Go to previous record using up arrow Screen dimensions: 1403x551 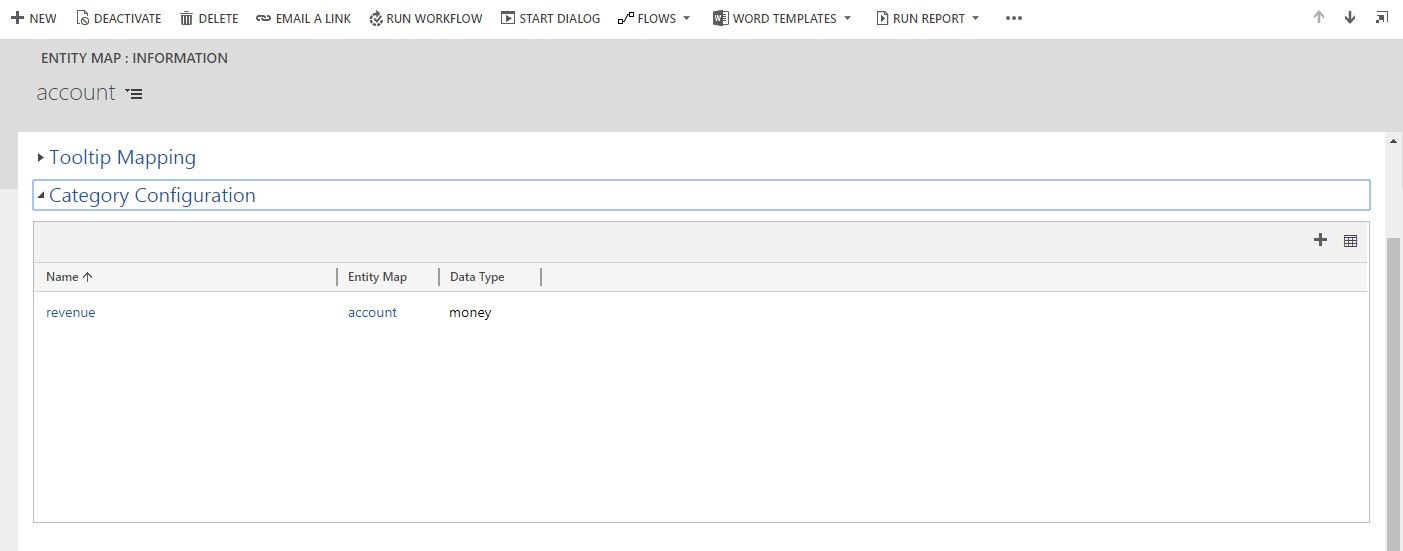coord(1319,18)
